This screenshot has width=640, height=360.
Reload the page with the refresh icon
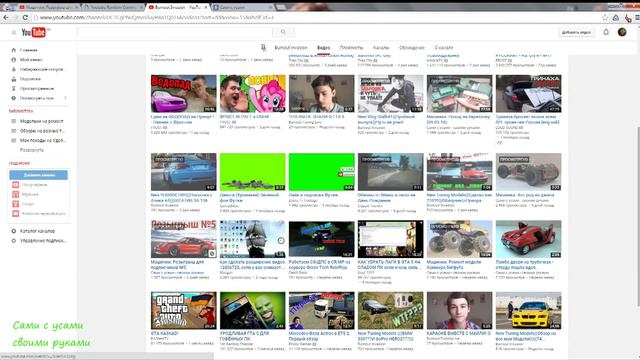coord(25,18)
